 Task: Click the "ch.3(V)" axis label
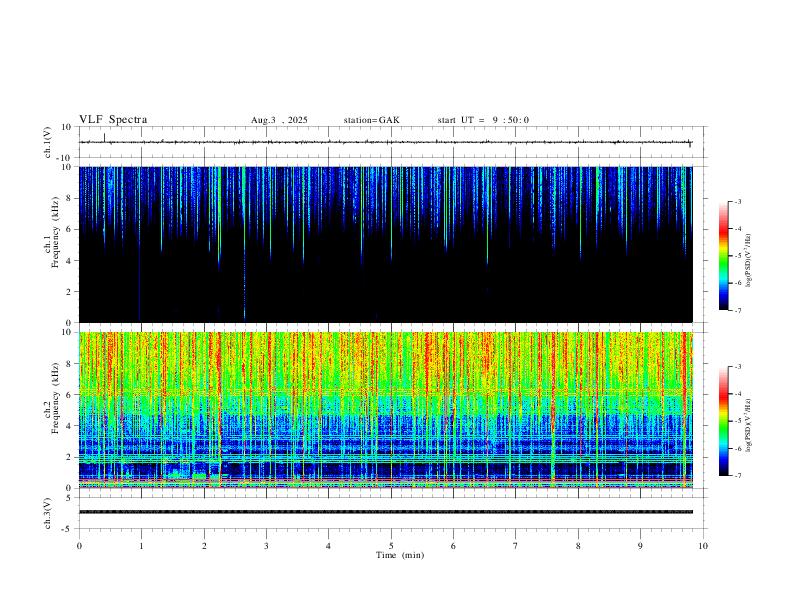(48, 513)
